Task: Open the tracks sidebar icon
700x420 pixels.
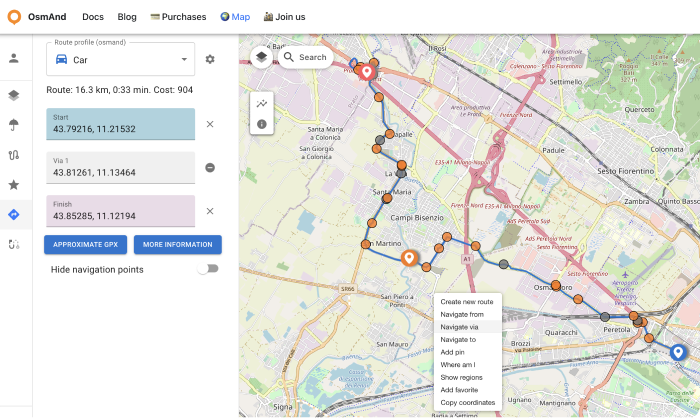Action: [14, 155]
